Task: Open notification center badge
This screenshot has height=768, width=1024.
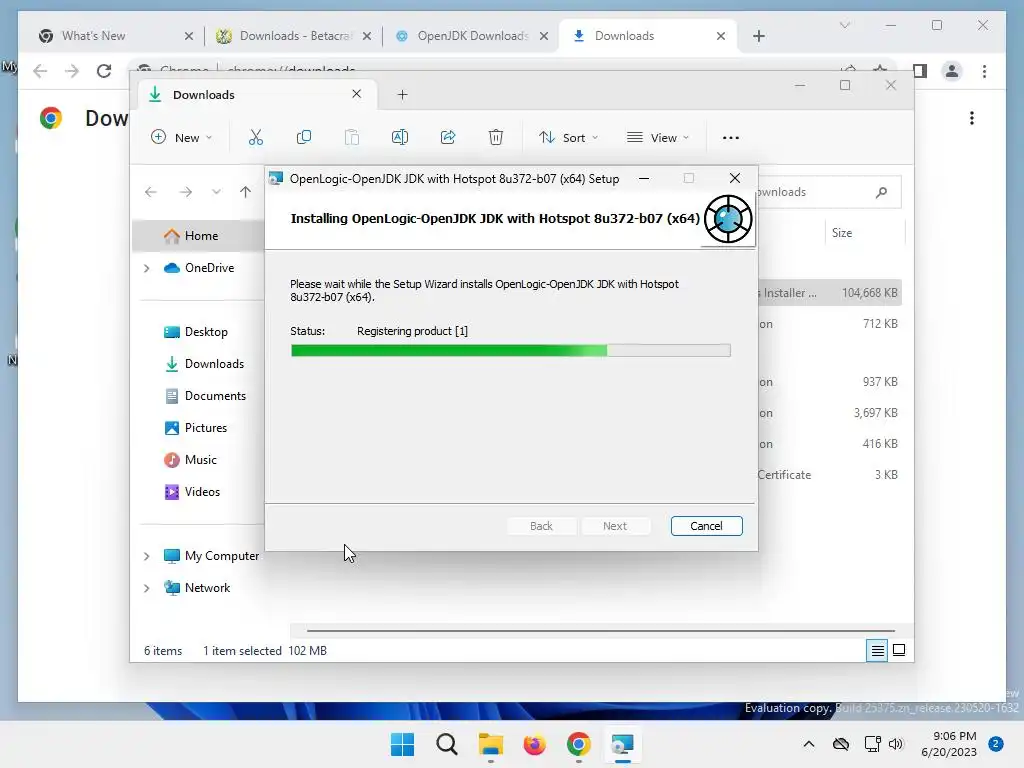Action: pos(996,744)
